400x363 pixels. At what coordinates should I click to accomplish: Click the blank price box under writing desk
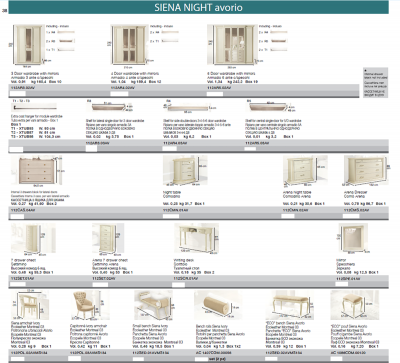pyautogui.click(x=179, y=285)
